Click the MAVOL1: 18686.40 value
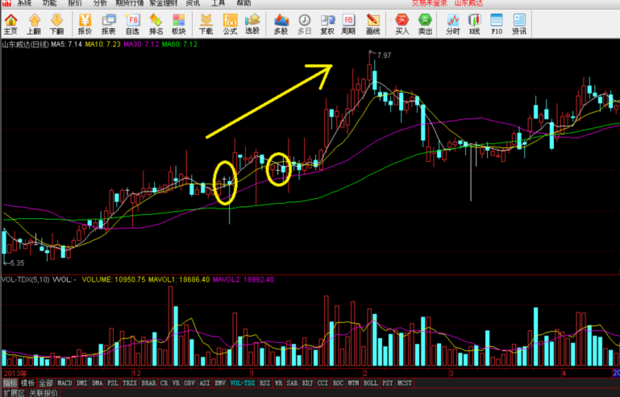620x397 pixels. coord(179,280)
